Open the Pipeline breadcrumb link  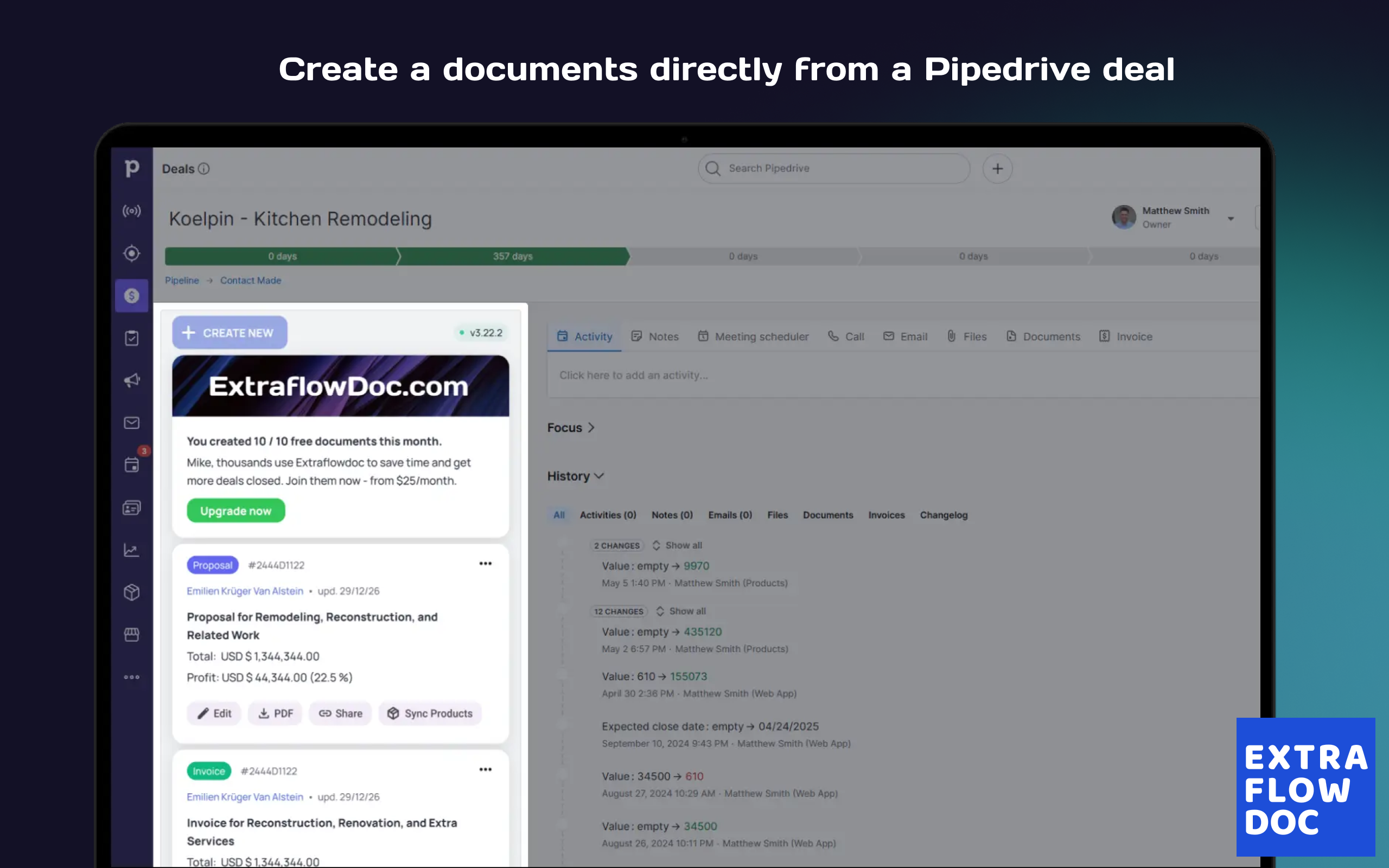tap(182, 280)
